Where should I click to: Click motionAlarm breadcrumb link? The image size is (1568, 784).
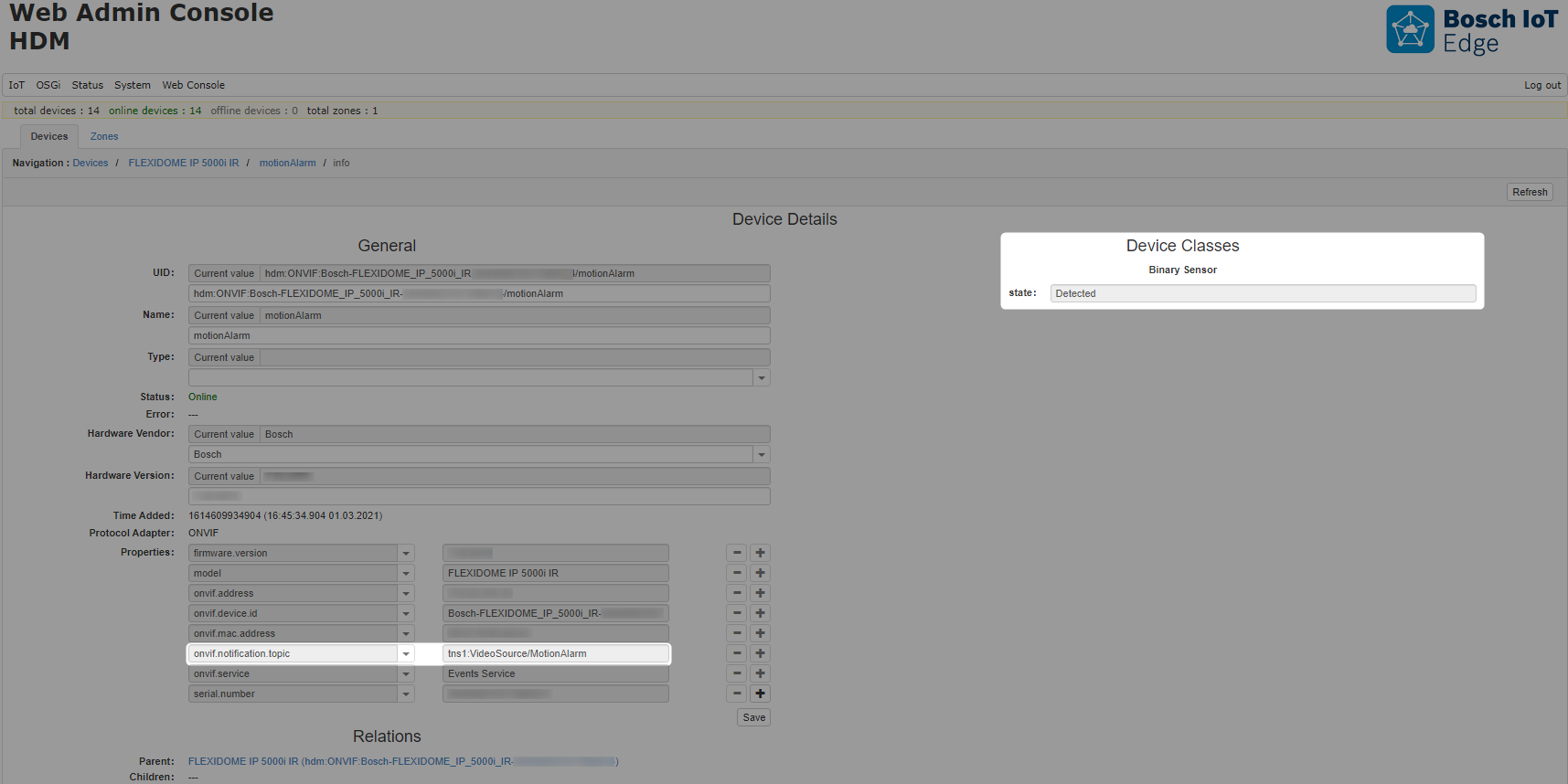[x=288, y=163]
